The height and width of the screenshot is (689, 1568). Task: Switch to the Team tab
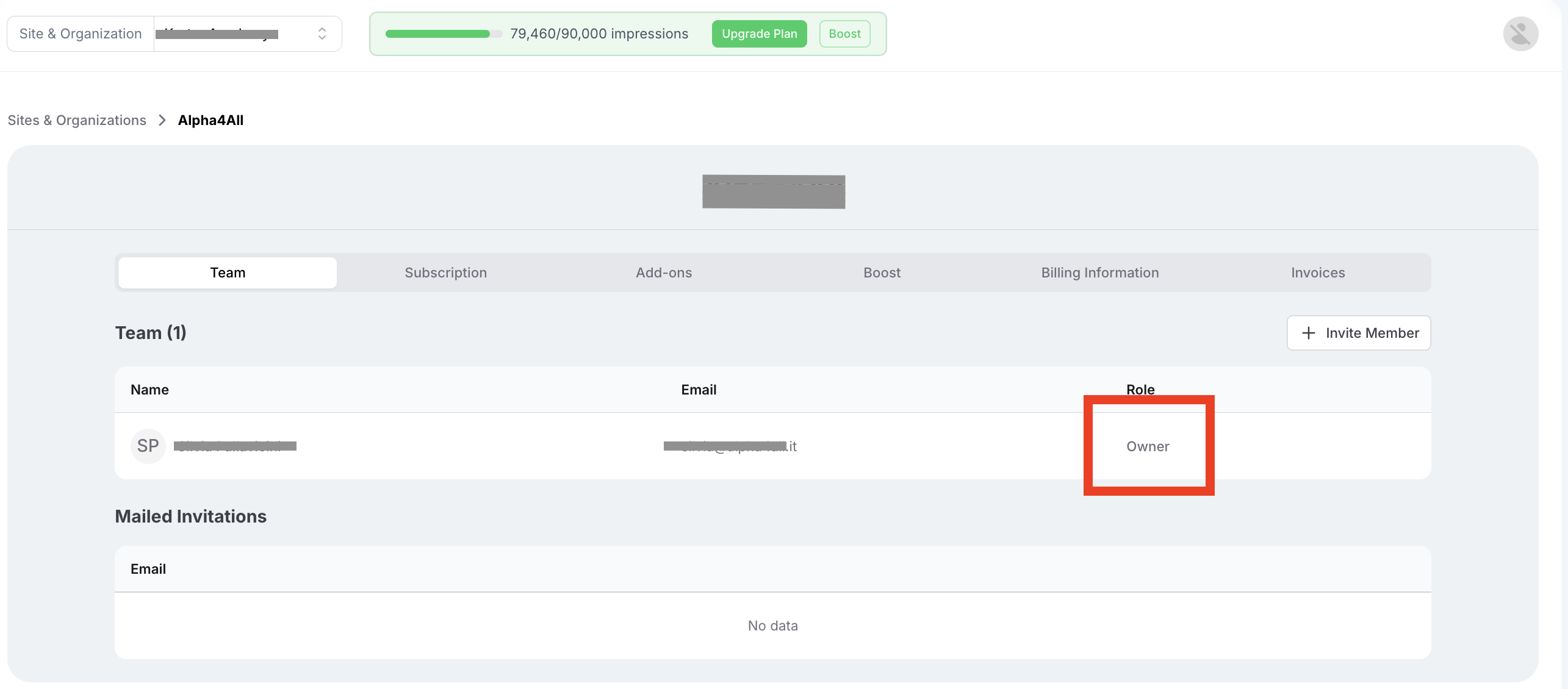228,273
